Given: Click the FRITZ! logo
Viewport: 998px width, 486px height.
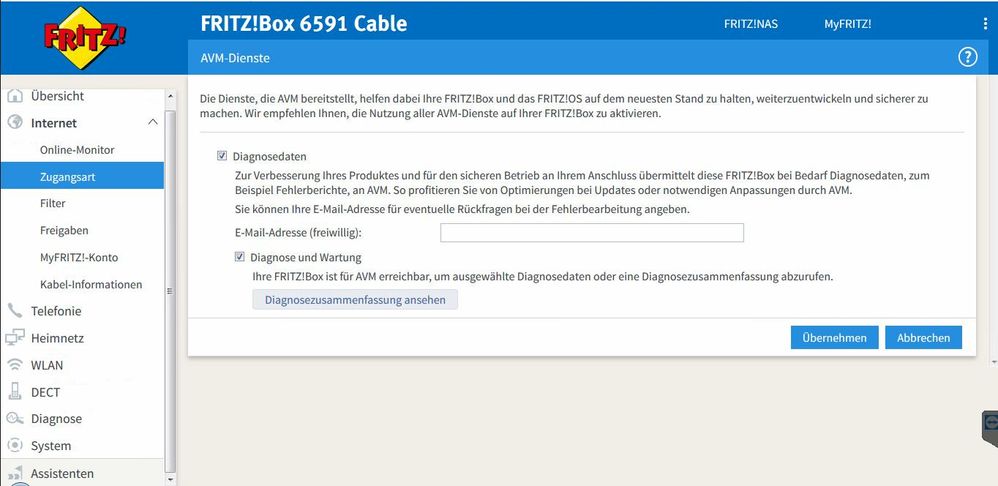Looking at the screenshot, I should pyautogui.click(x=84, y=38).
